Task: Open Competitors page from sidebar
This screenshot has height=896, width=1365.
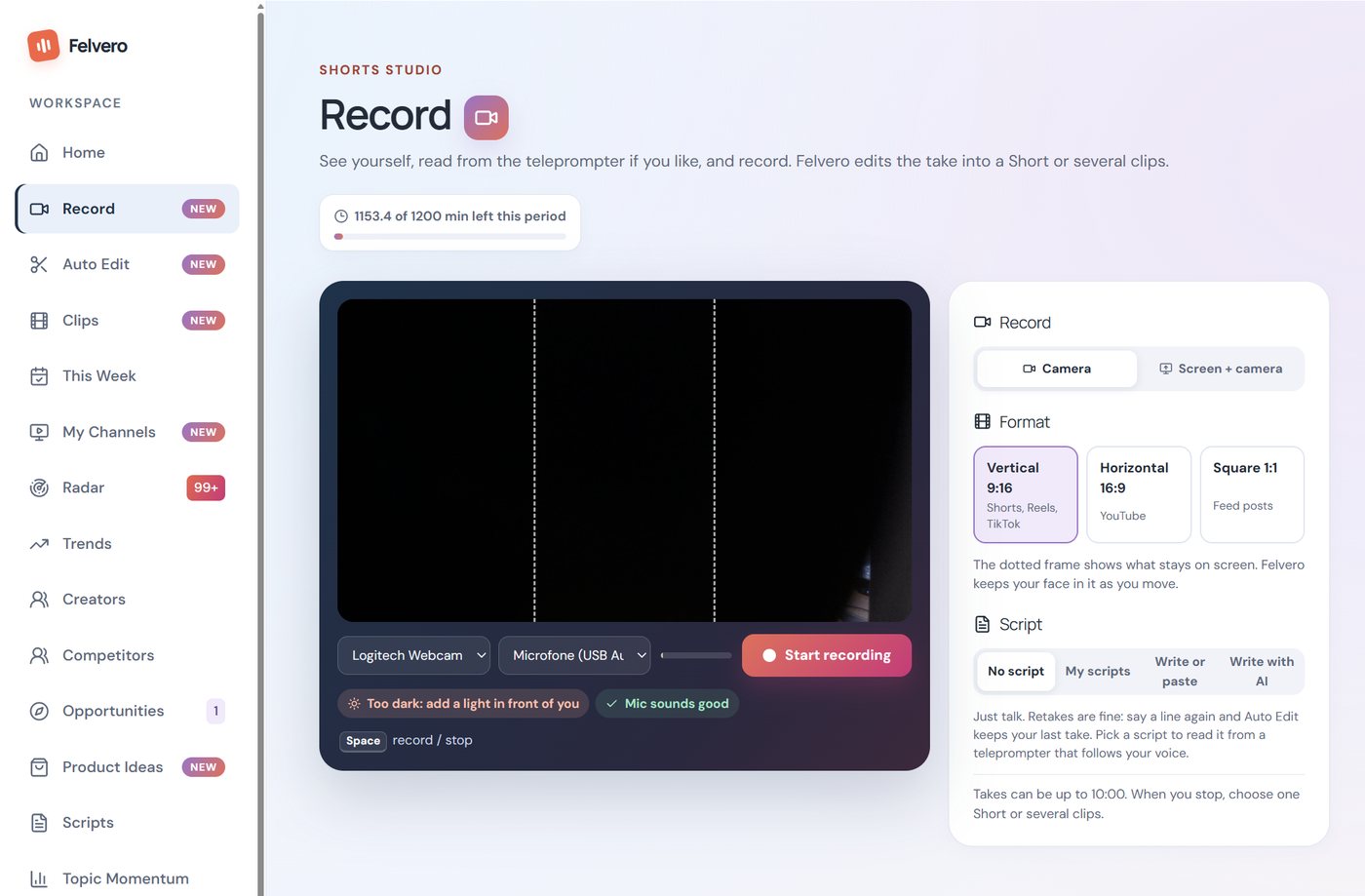Action: 127,655
